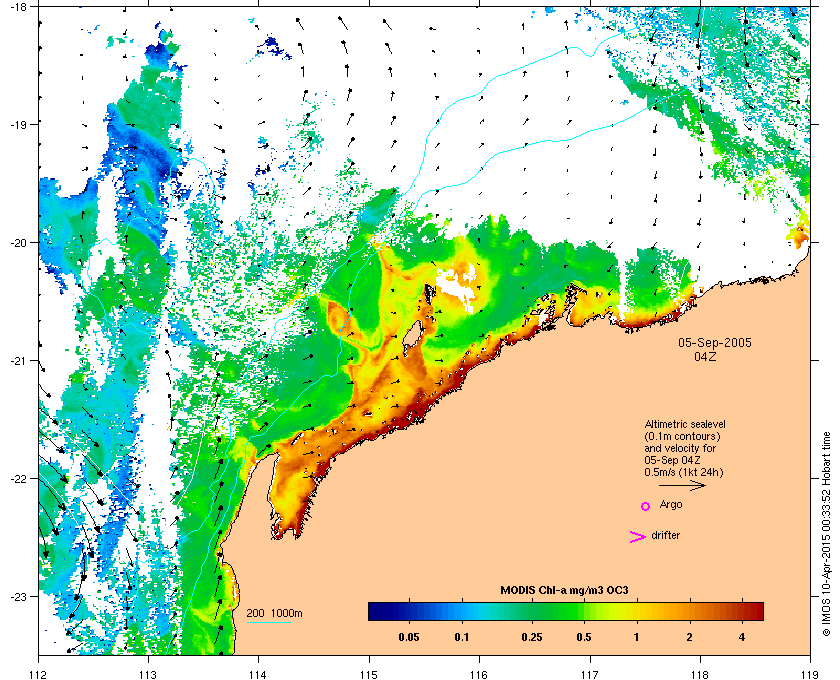
Task: Click the latitude axis label -18
Action: (x=18, y=7)
